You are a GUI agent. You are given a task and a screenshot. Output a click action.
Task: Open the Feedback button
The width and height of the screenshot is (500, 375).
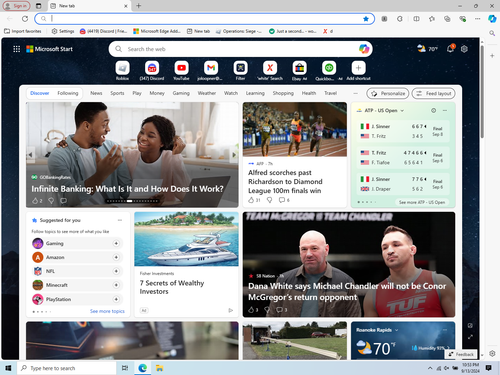coord(461,354)
